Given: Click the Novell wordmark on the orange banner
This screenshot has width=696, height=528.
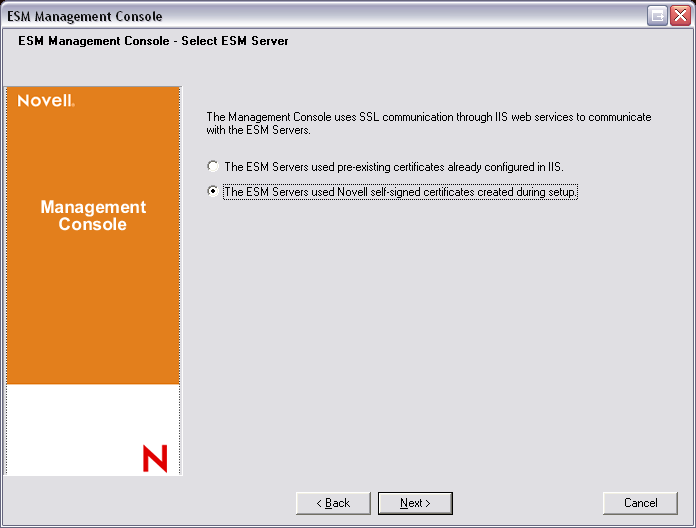Looking at the screenshot, I should [x=46, y=101].
